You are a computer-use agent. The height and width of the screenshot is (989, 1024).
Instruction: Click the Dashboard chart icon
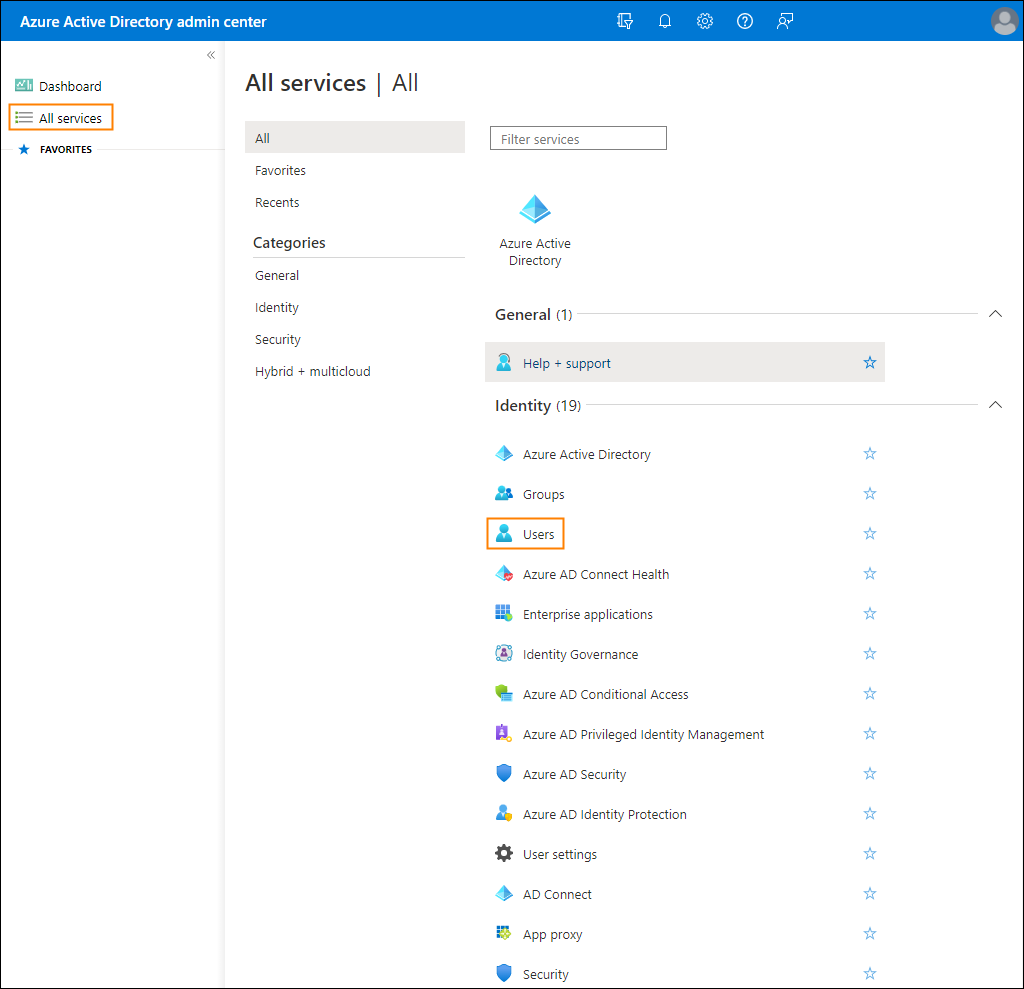(x=24, y=86)
